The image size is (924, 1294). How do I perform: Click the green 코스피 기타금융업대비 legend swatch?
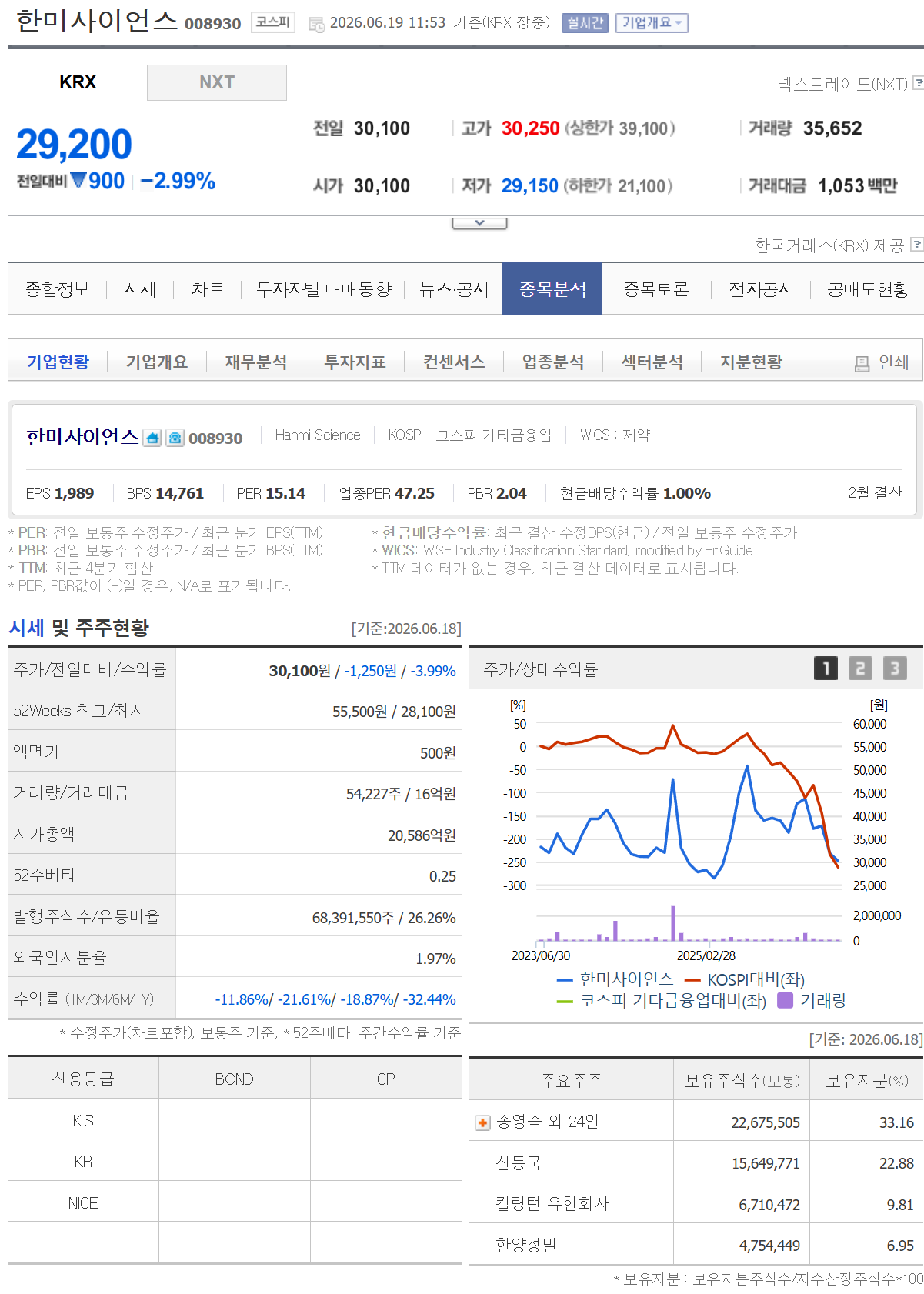(x=565, y=1002)
